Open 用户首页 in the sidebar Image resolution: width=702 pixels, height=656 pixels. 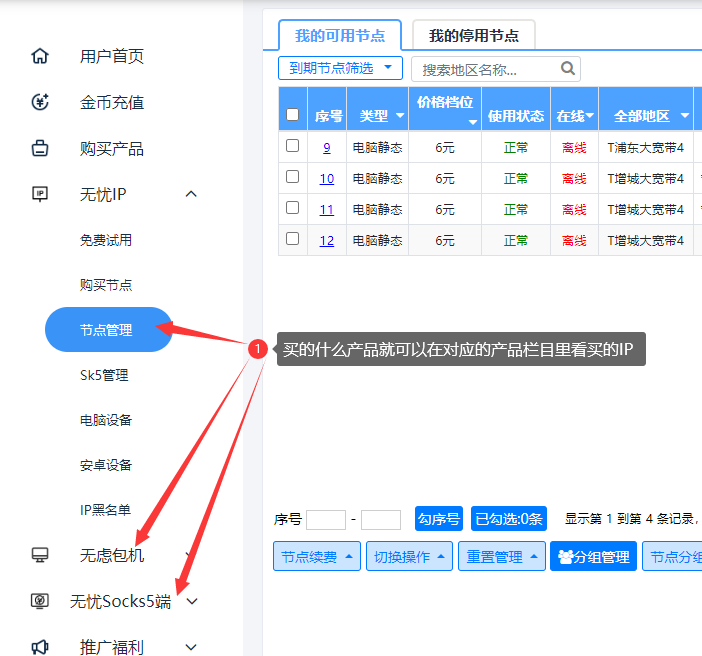pyautogui.click(x=112, y=56)
